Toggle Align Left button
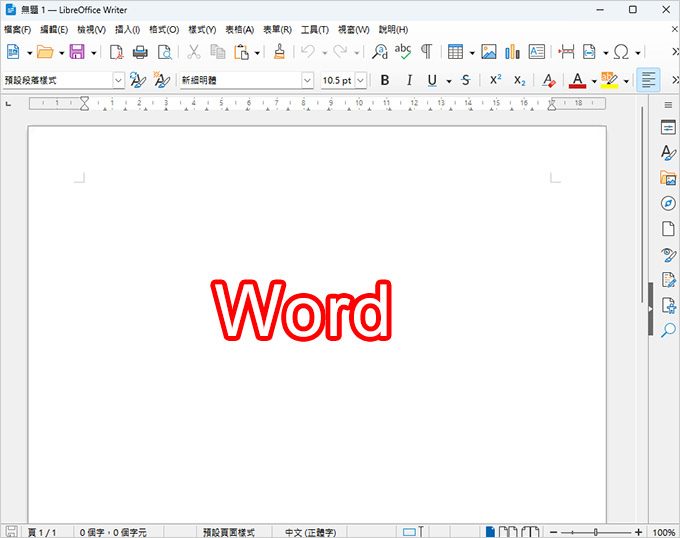Image resolution: width=680 pixels, height=538 pixels. 648,80
